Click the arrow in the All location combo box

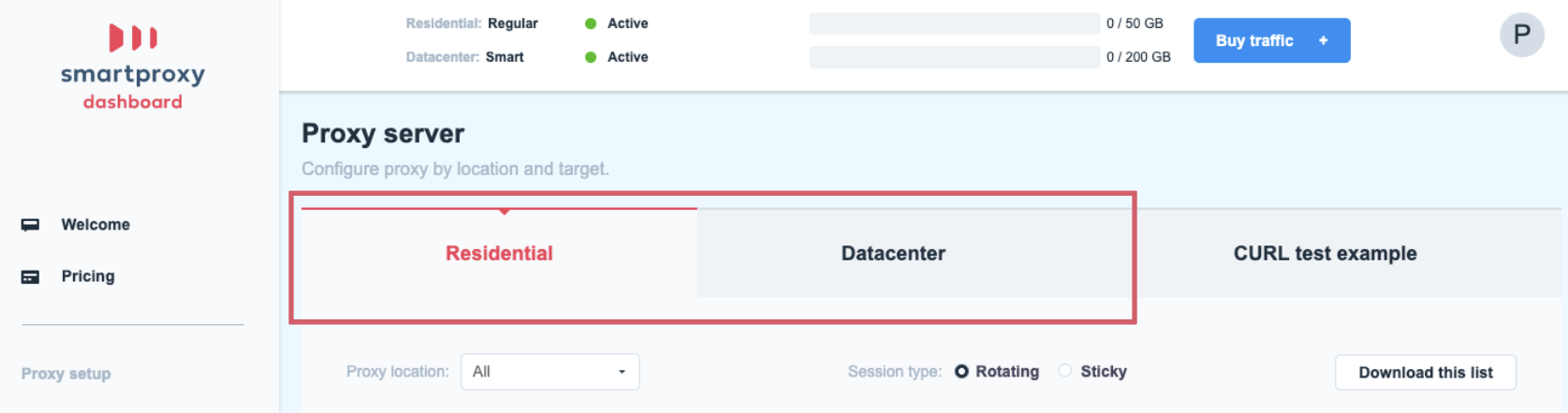click(x=622, y=372)
